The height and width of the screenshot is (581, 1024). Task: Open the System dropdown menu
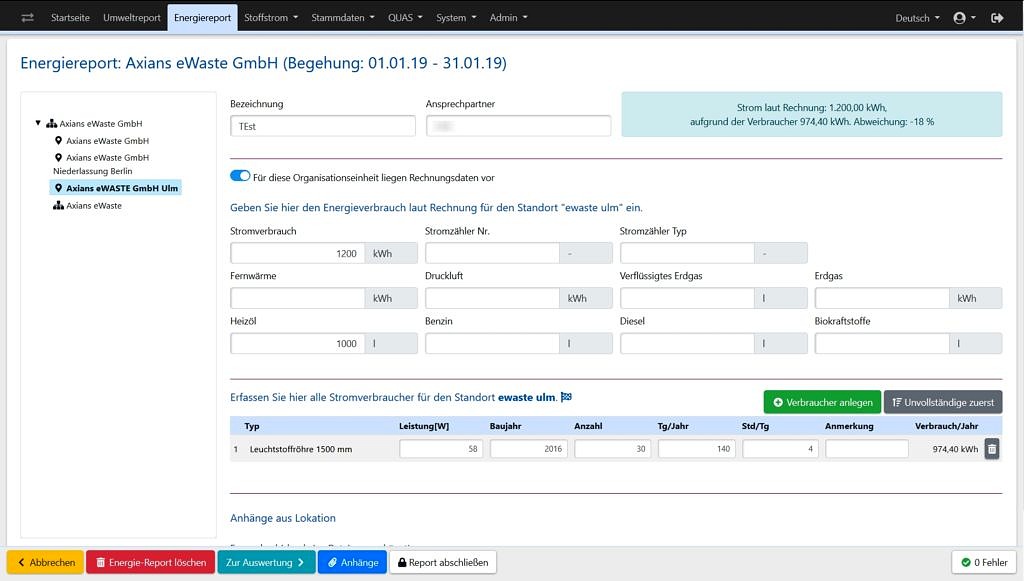(456, 18)
